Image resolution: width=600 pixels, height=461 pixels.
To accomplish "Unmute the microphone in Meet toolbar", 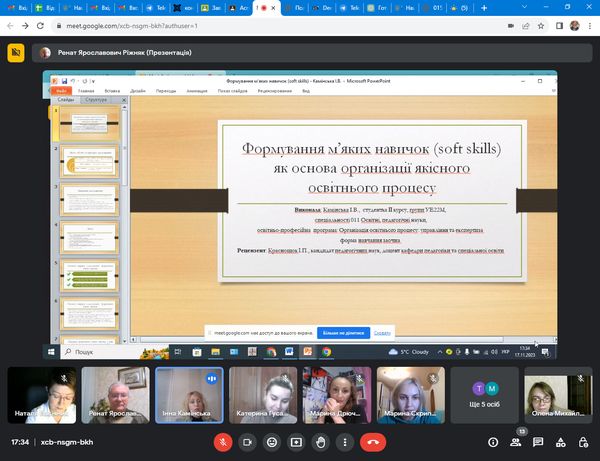I will 223,441.
